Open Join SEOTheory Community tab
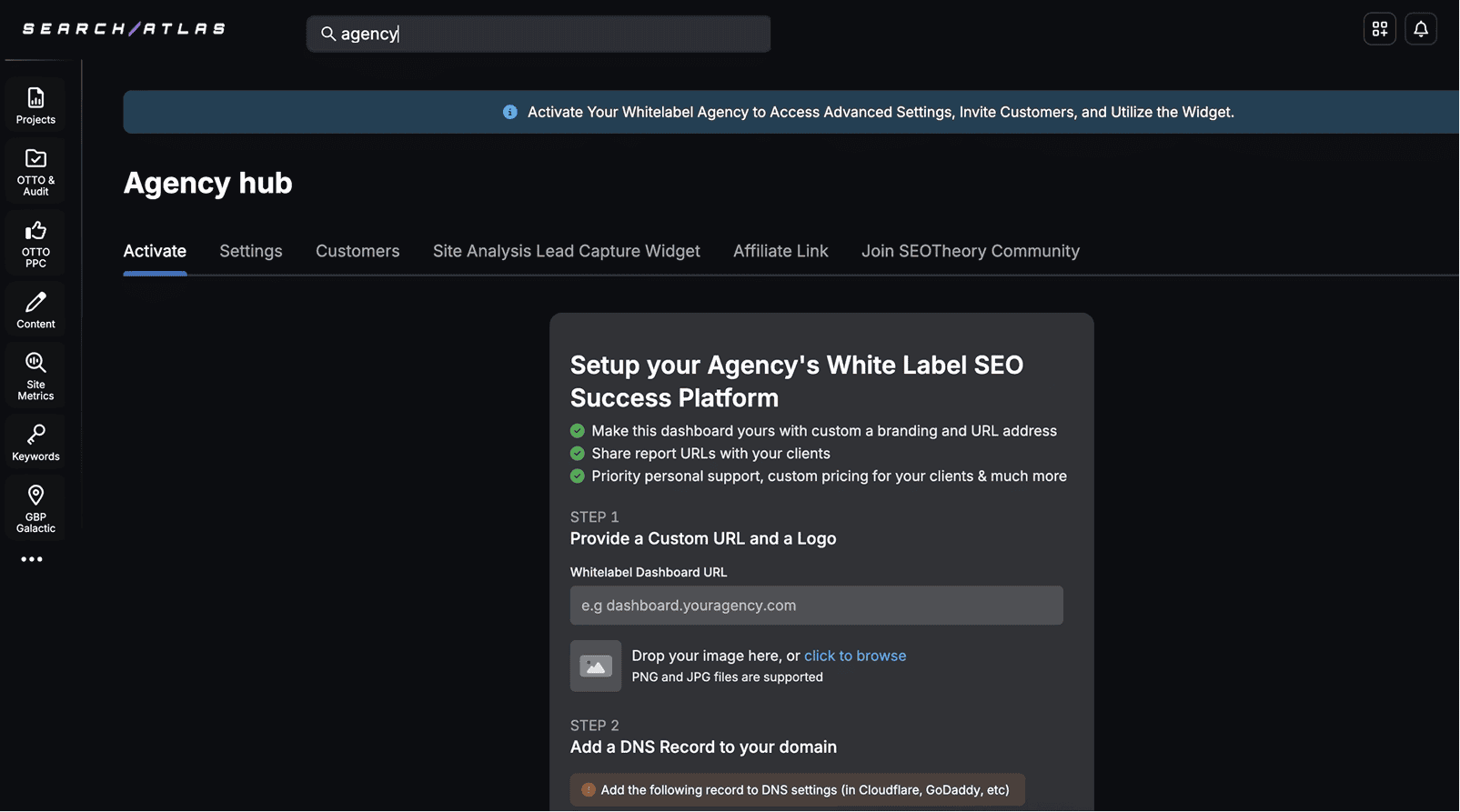 coord(970,251)
